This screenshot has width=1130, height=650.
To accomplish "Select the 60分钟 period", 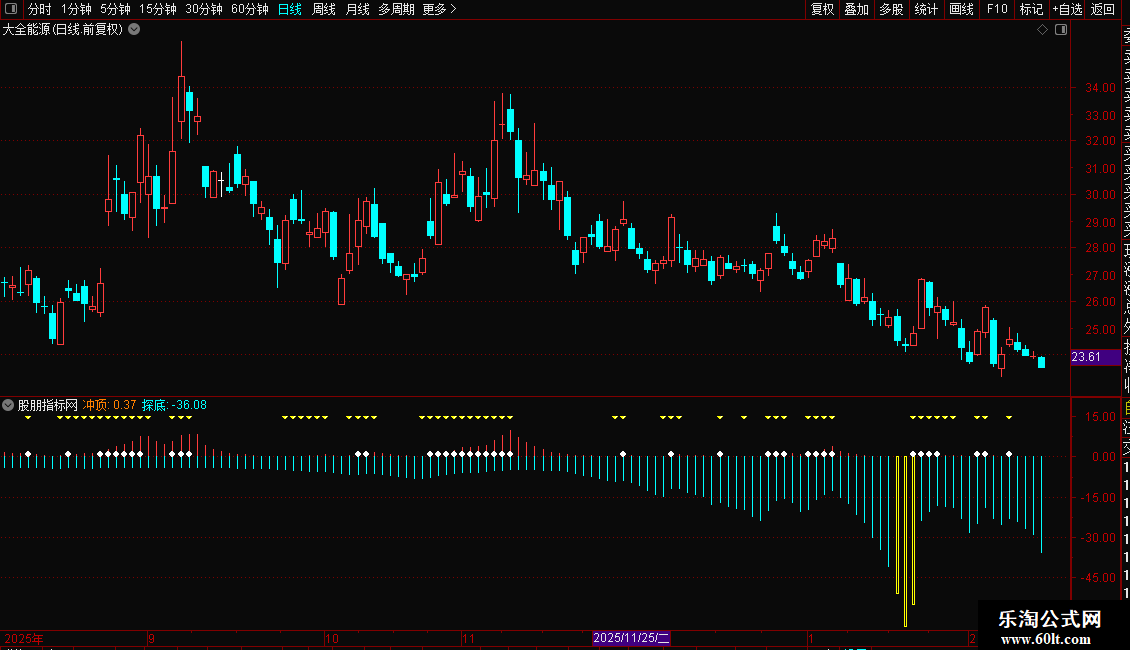I will 249,9.
